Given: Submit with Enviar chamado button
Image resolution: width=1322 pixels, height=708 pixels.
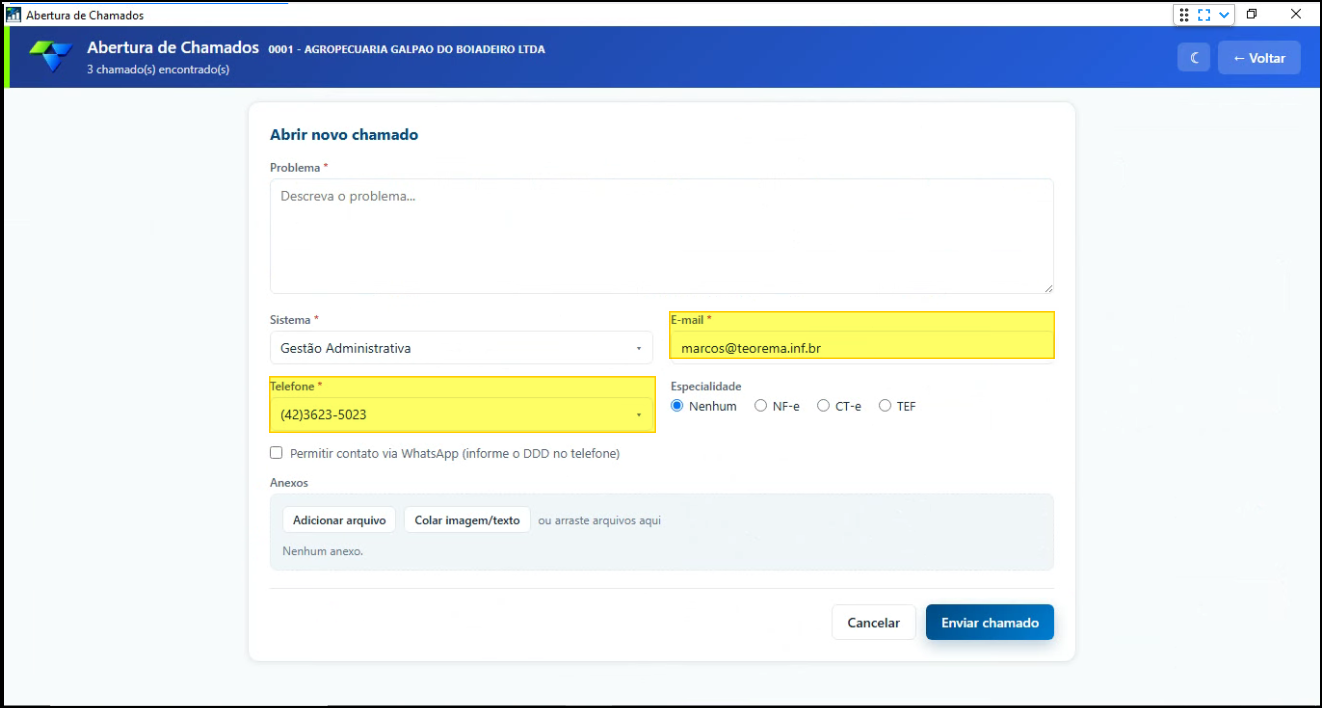Looking at the screenshot, I should 990,622.
